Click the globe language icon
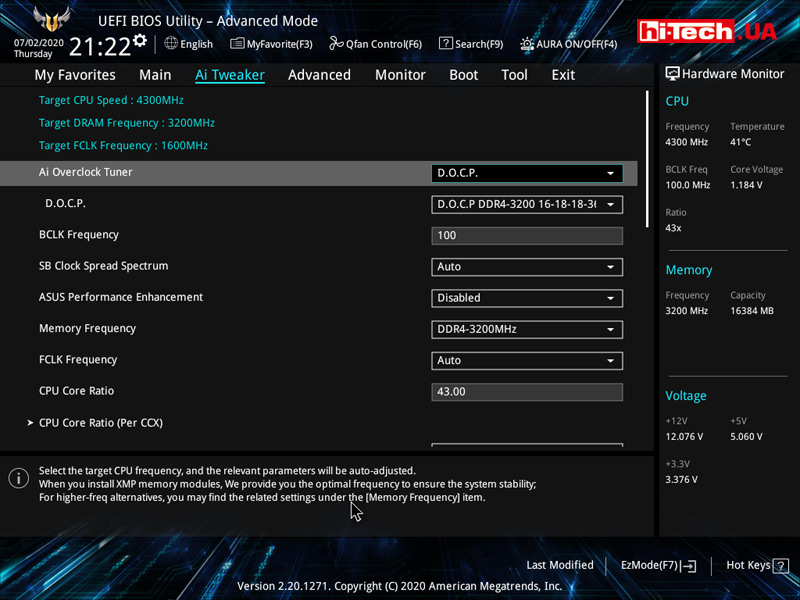Screen dimensions: 800x600 click(171, 43)
